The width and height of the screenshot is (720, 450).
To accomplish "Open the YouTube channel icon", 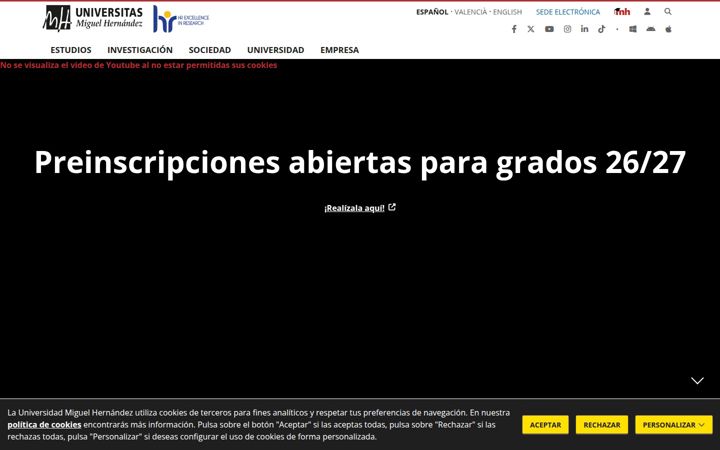I will click(x=549, y=29).
